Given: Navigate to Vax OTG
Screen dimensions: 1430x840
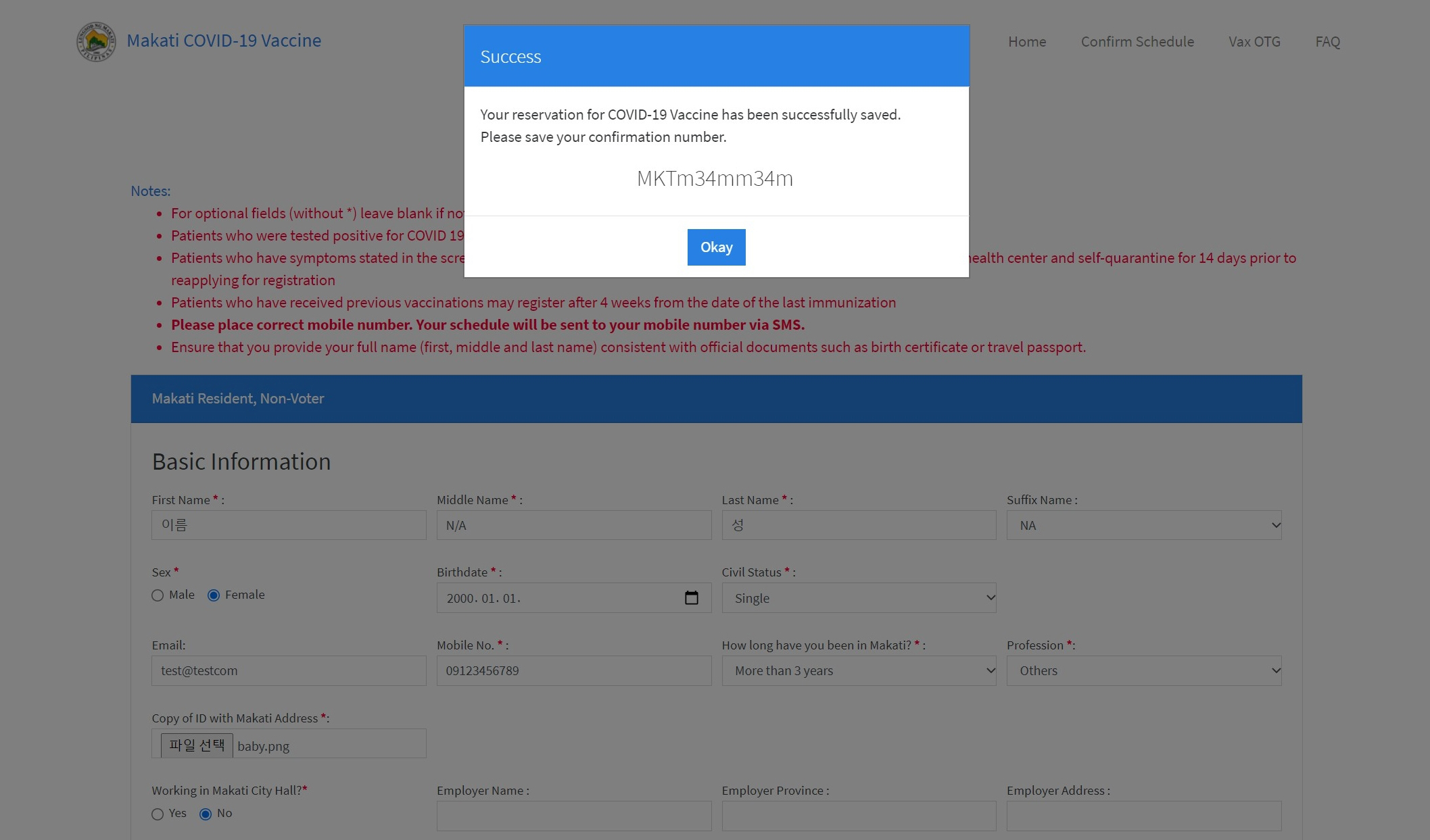Looking at the screenshot, I should [1254, 42].
